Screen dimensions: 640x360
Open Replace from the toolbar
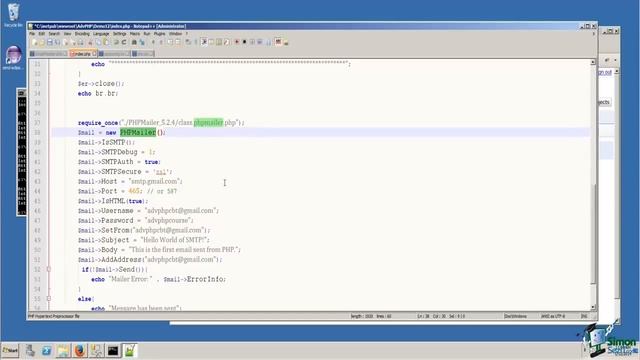coord(142,42)
